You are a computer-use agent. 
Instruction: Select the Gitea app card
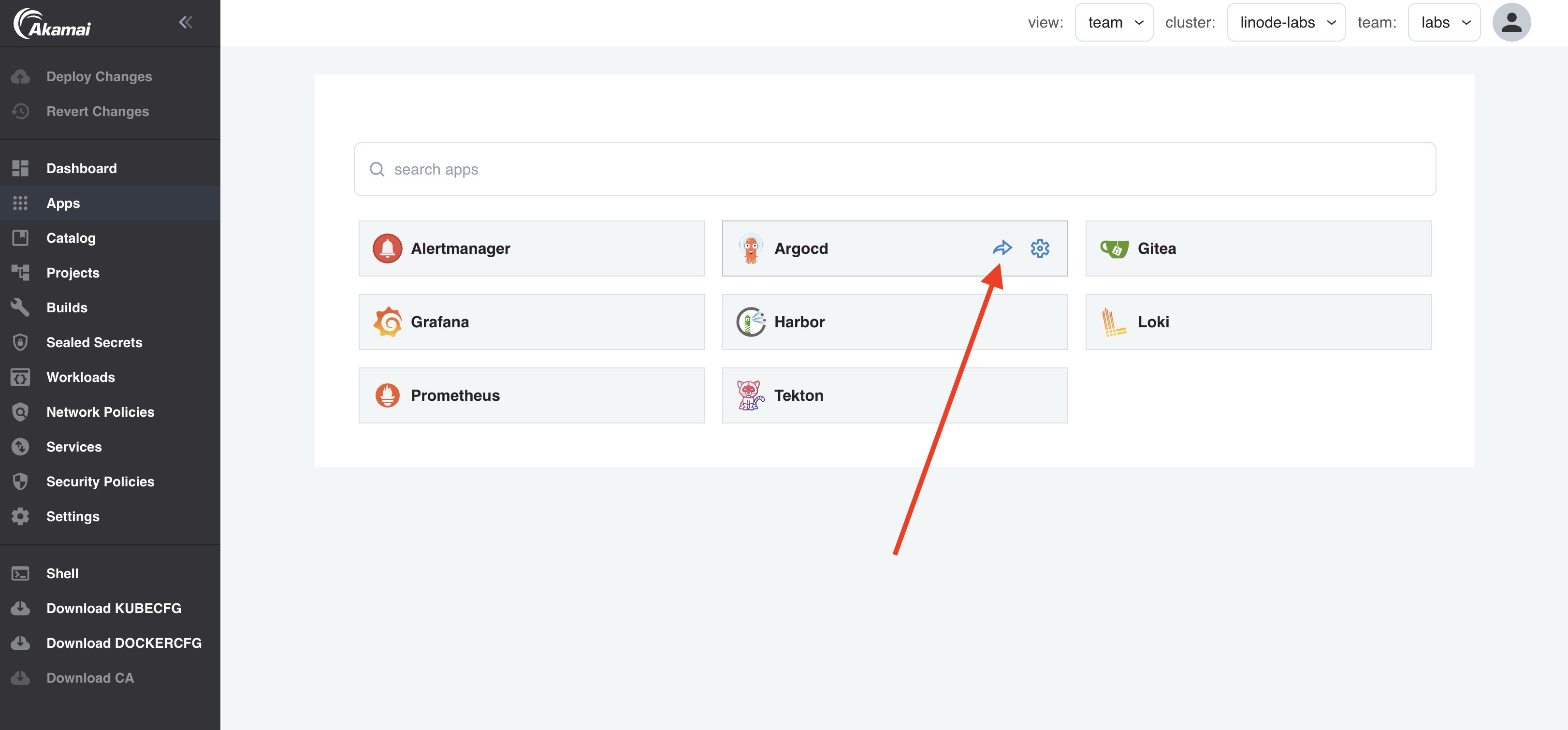tap(1258, 248)
